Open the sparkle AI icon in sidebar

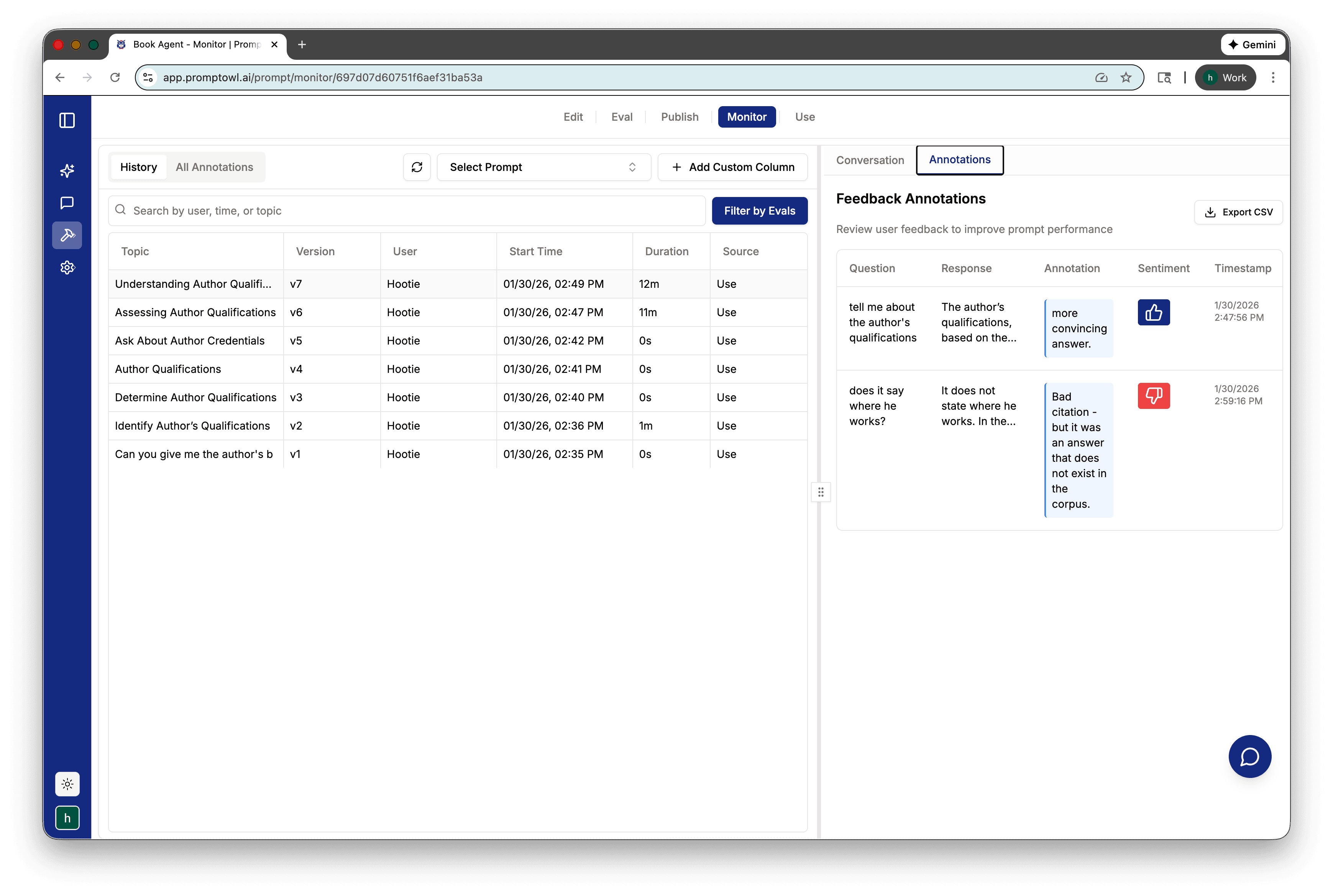pos(67,171)
